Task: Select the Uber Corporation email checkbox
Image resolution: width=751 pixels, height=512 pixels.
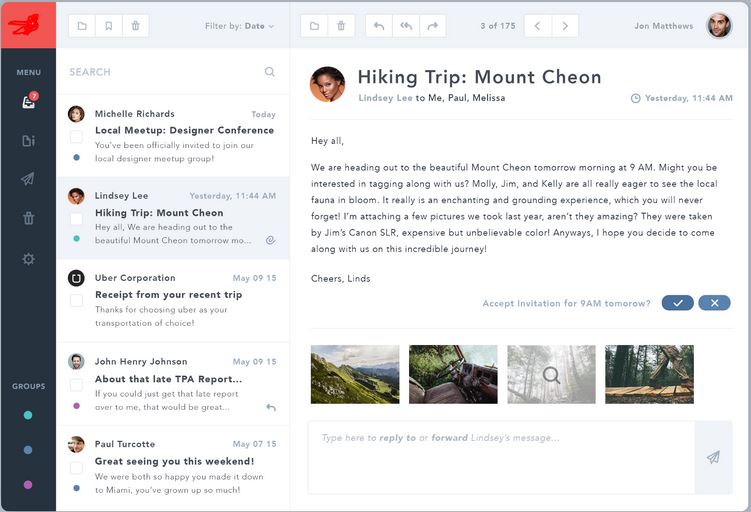Action: 76,300
